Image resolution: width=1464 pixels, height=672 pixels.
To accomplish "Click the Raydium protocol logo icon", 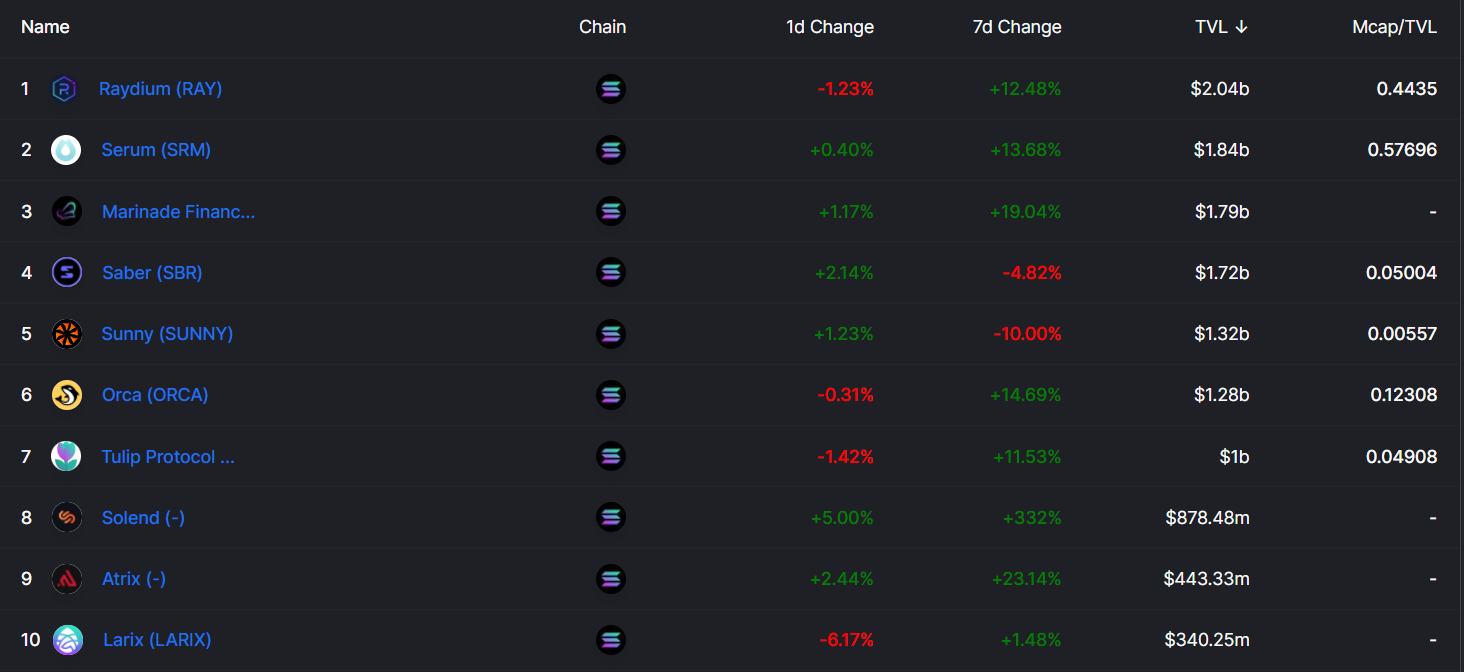I will tap(65, 89).
